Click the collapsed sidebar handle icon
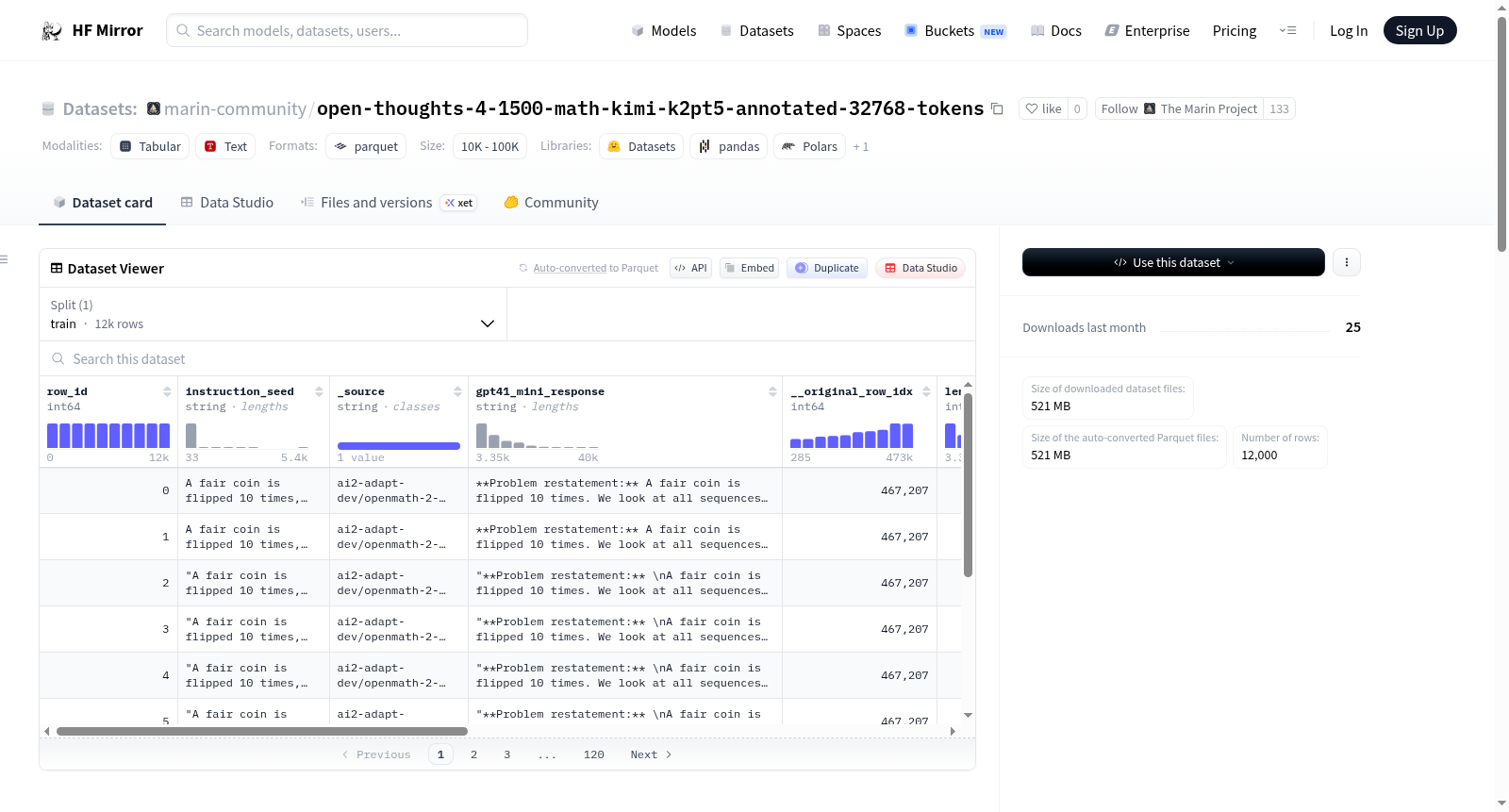Viewport: 1509px width, 812px height. point(4,259)
